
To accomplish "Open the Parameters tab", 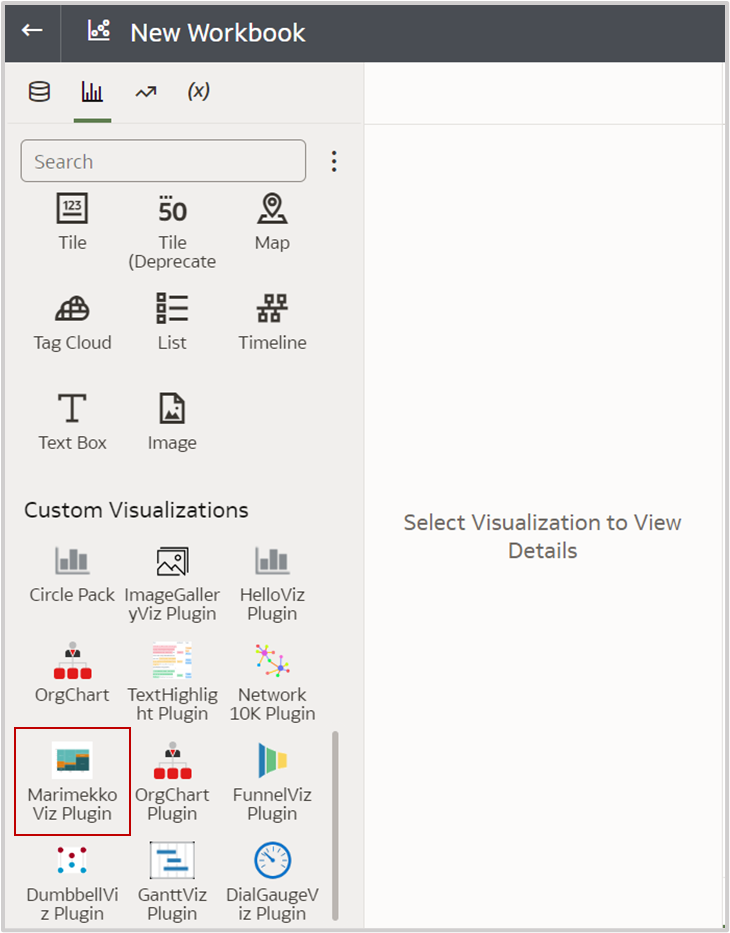I will pos(198,91).
